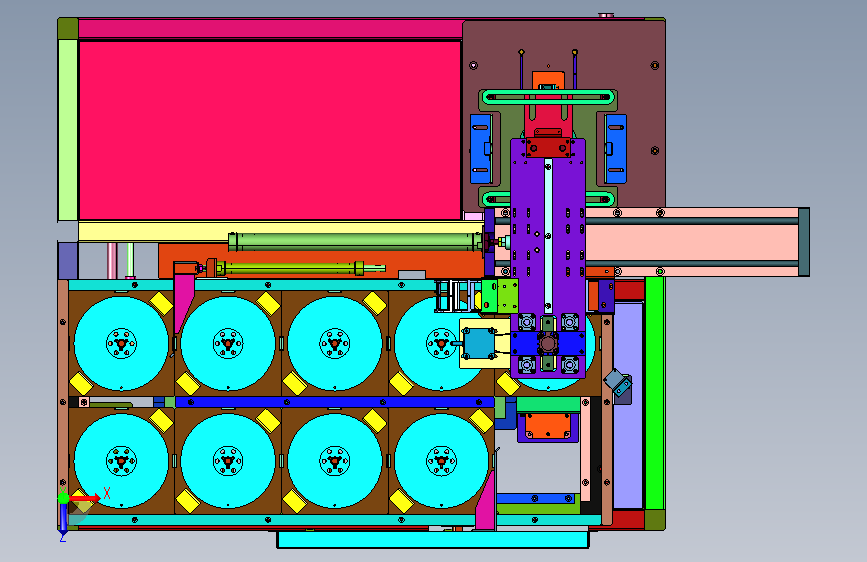
Task: Select the large magenta rectangular cover panel
Action: (x=270, y=130)
